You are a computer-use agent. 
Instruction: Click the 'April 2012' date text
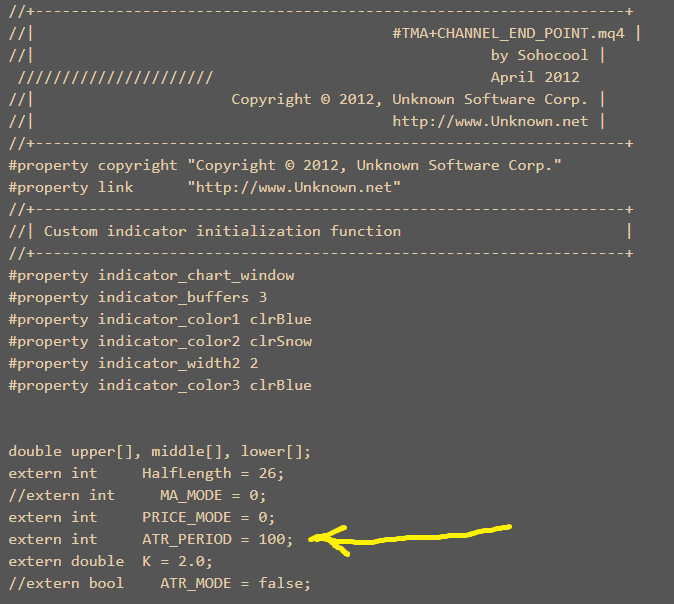535,77
